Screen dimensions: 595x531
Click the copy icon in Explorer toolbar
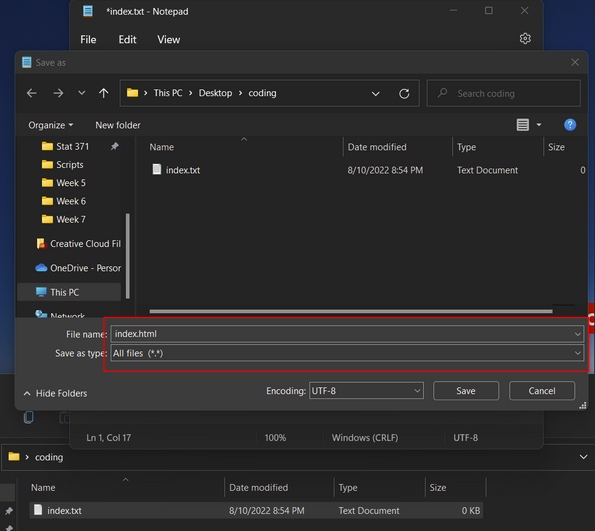[x=29, y=417]
